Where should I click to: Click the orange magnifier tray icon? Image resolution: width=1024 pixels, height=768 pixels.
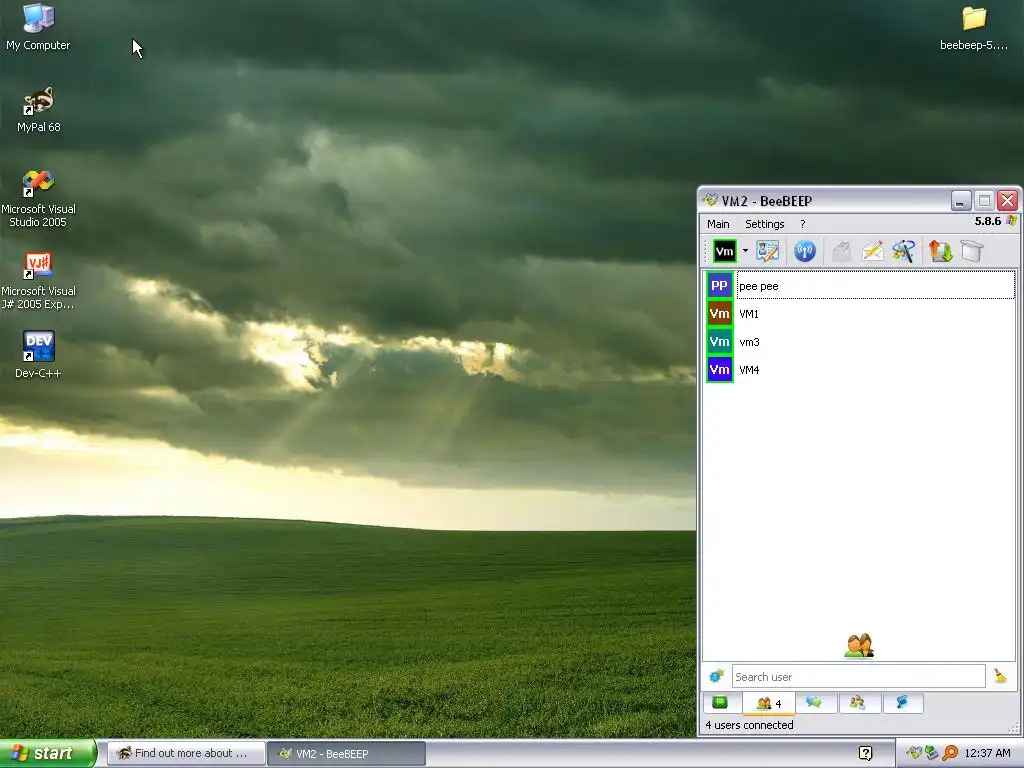tap(950, 754)
